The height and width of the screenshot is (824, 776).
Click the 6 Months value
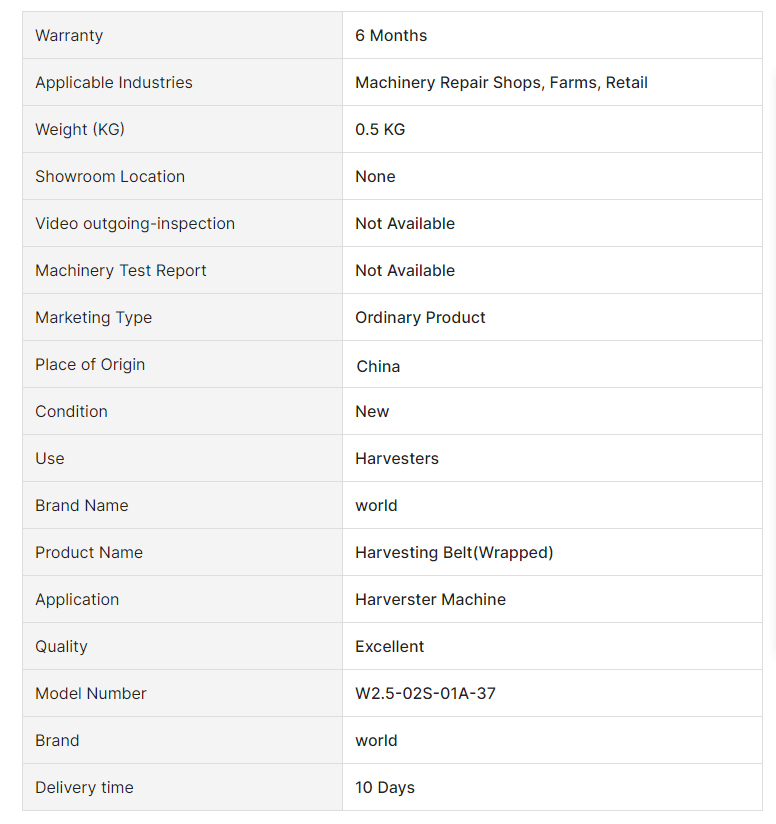pos(391,35)
